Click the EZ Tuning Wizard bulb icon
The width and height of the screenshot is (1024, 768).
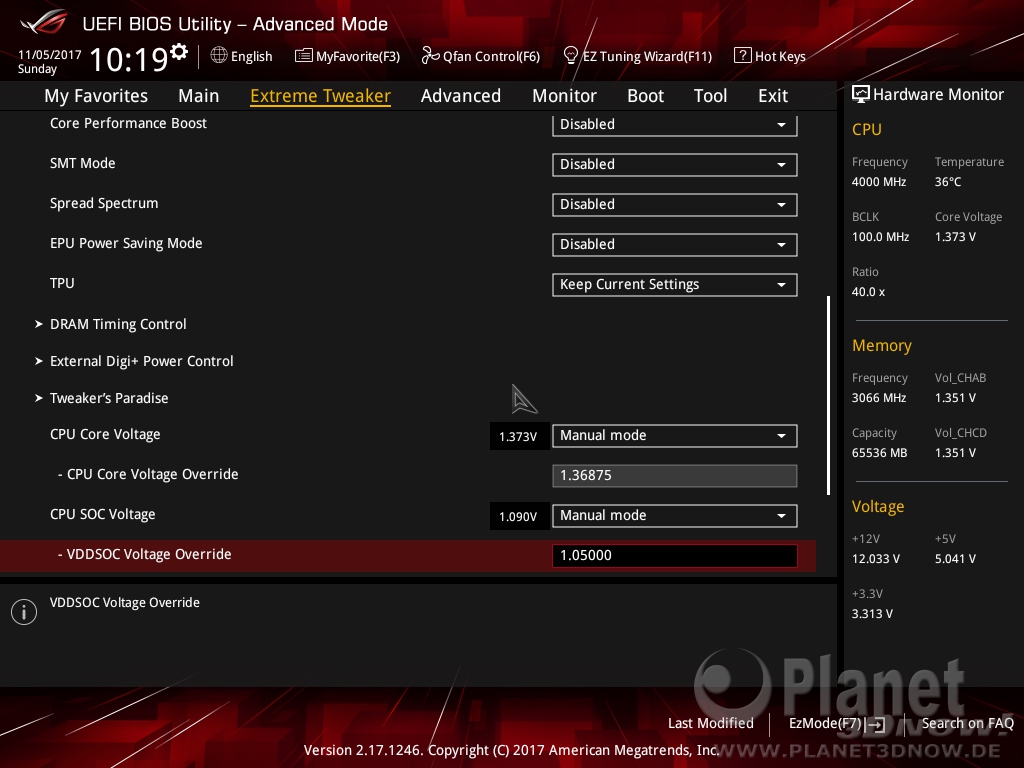[571, 56]
